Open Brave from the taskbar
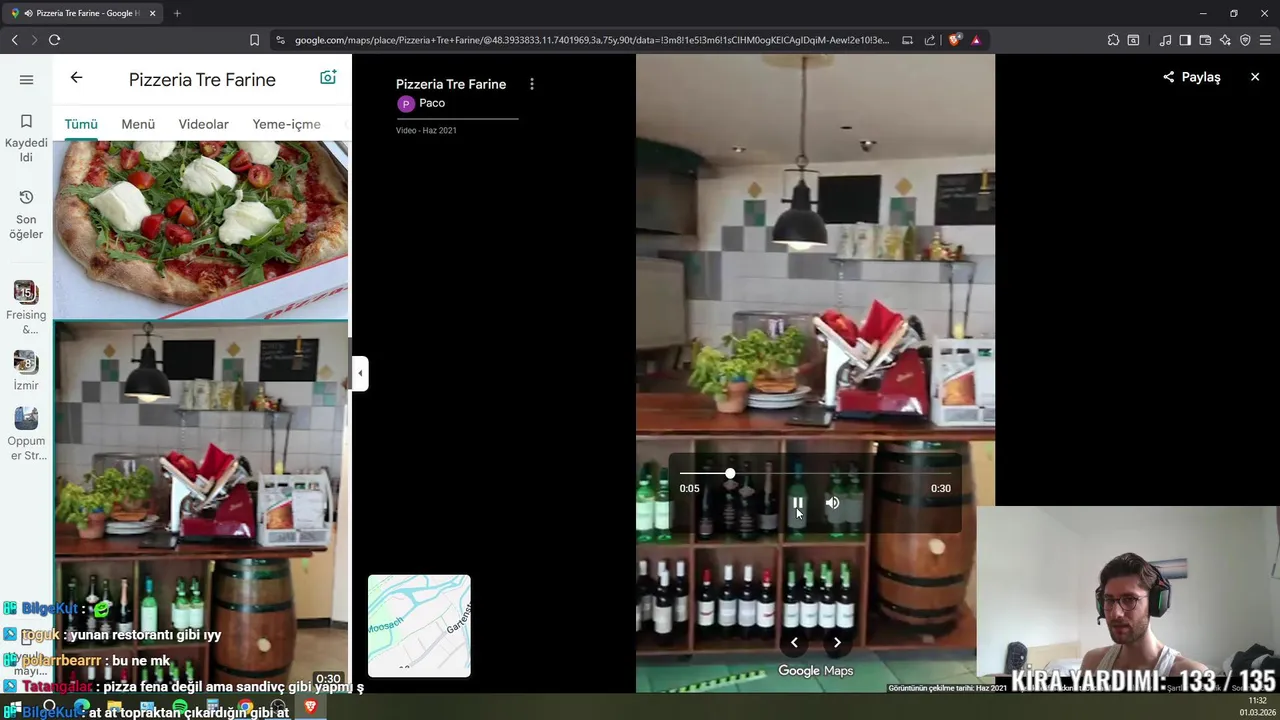The width and height of the screenshot is (1280, 720). 311,707
